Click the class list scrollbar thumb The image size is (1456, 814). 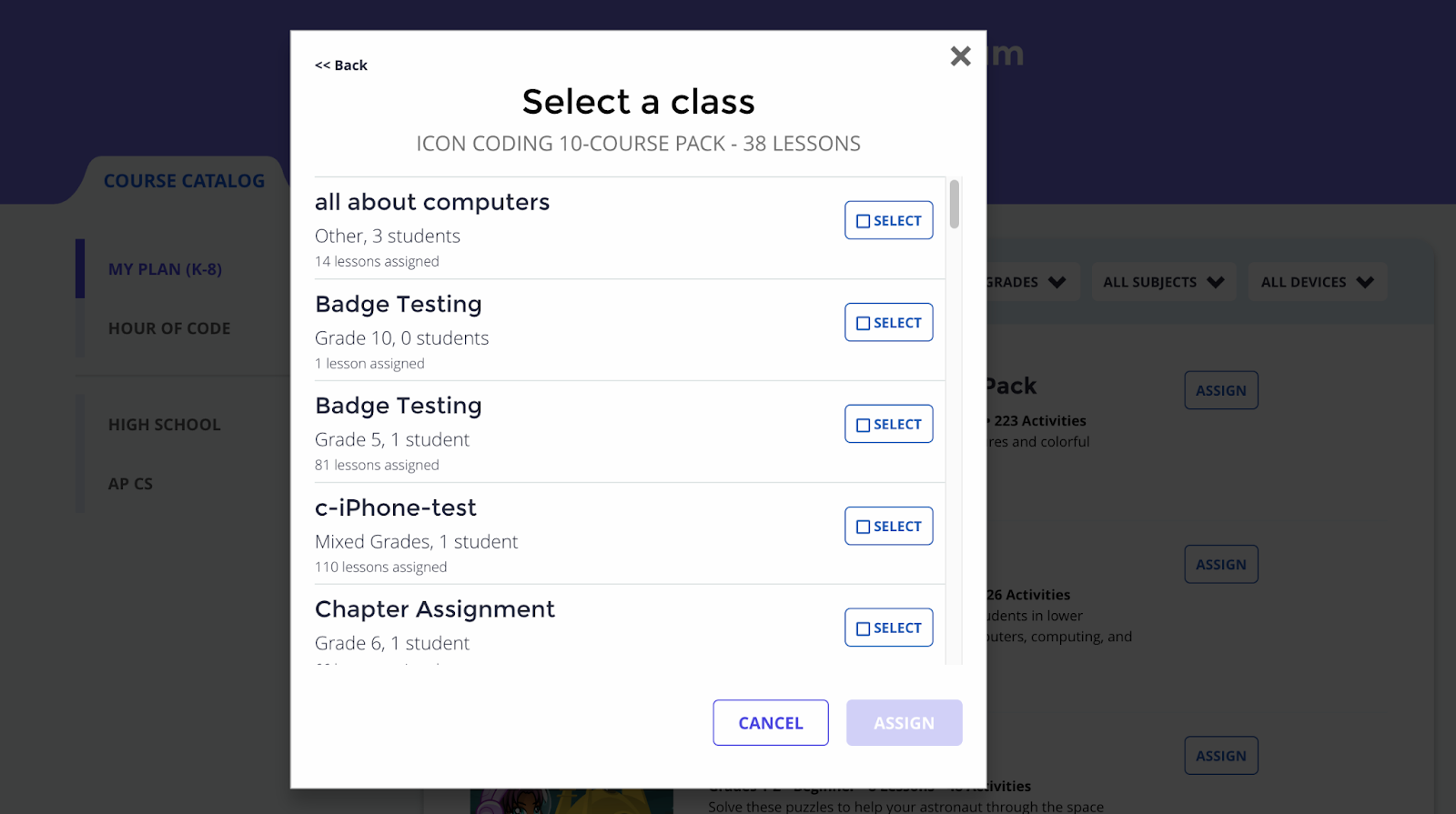click(x=954, y=204)
